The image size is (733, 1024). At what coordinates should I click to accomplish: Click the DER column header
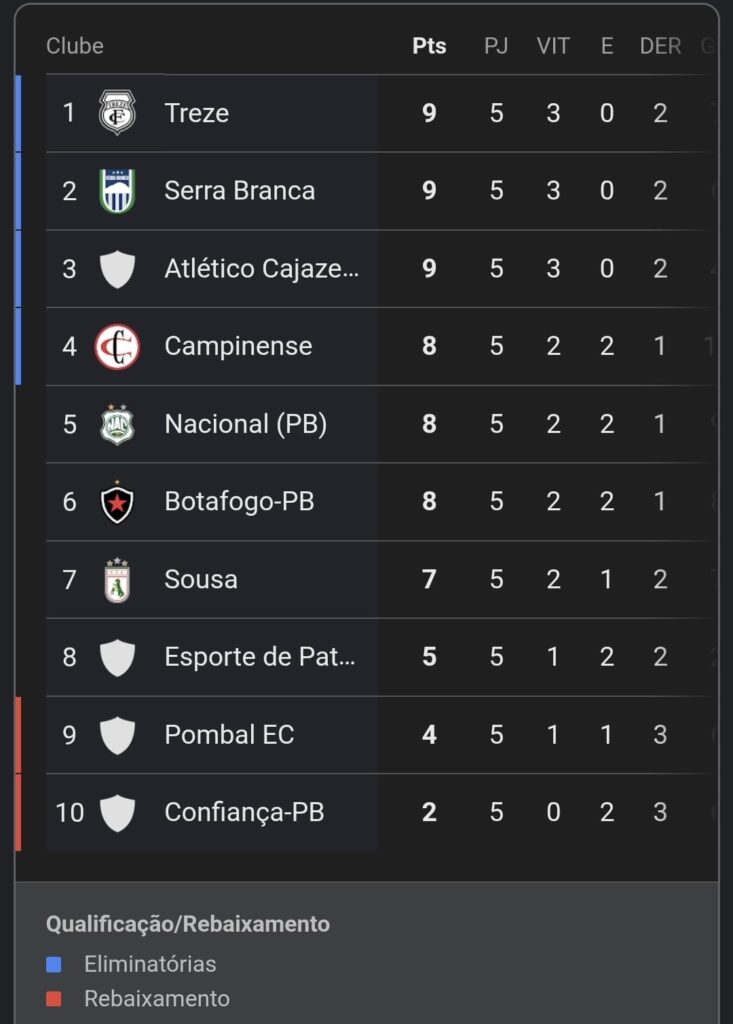[x=660, y=46]
